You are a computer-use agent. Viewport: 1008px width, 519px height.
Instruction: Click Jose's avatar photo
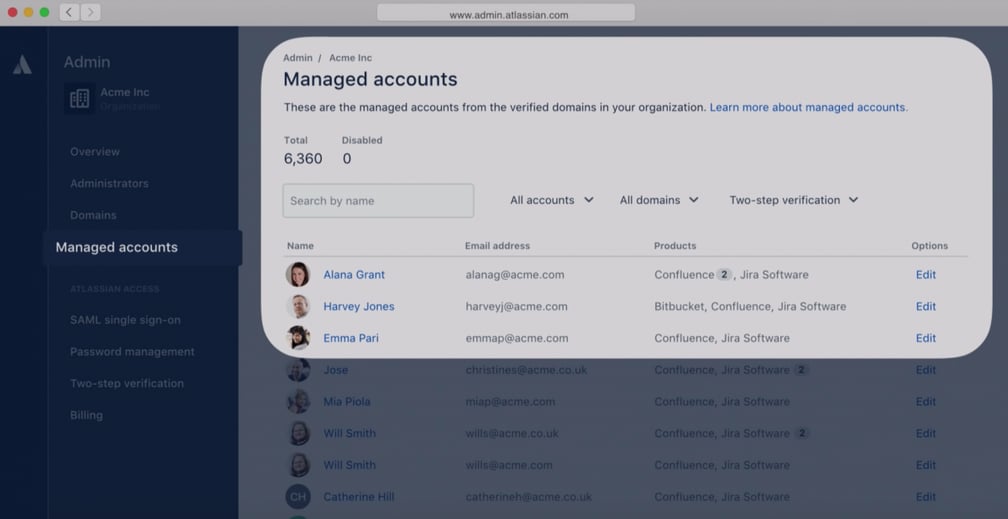tap(298, 370)
